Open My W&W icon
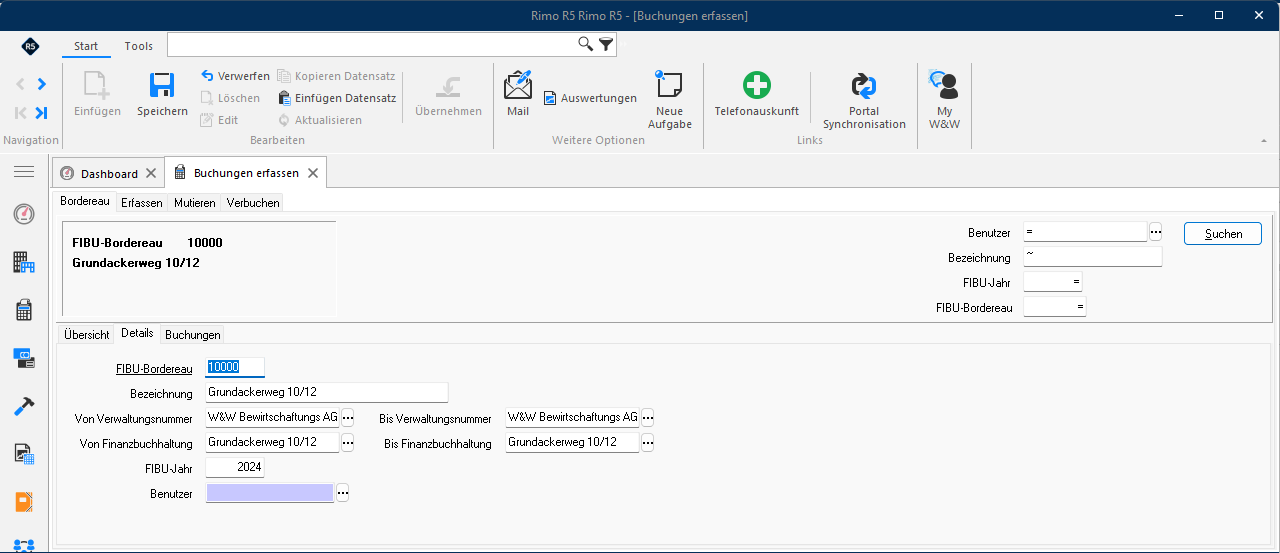 [x=943, y=85]
